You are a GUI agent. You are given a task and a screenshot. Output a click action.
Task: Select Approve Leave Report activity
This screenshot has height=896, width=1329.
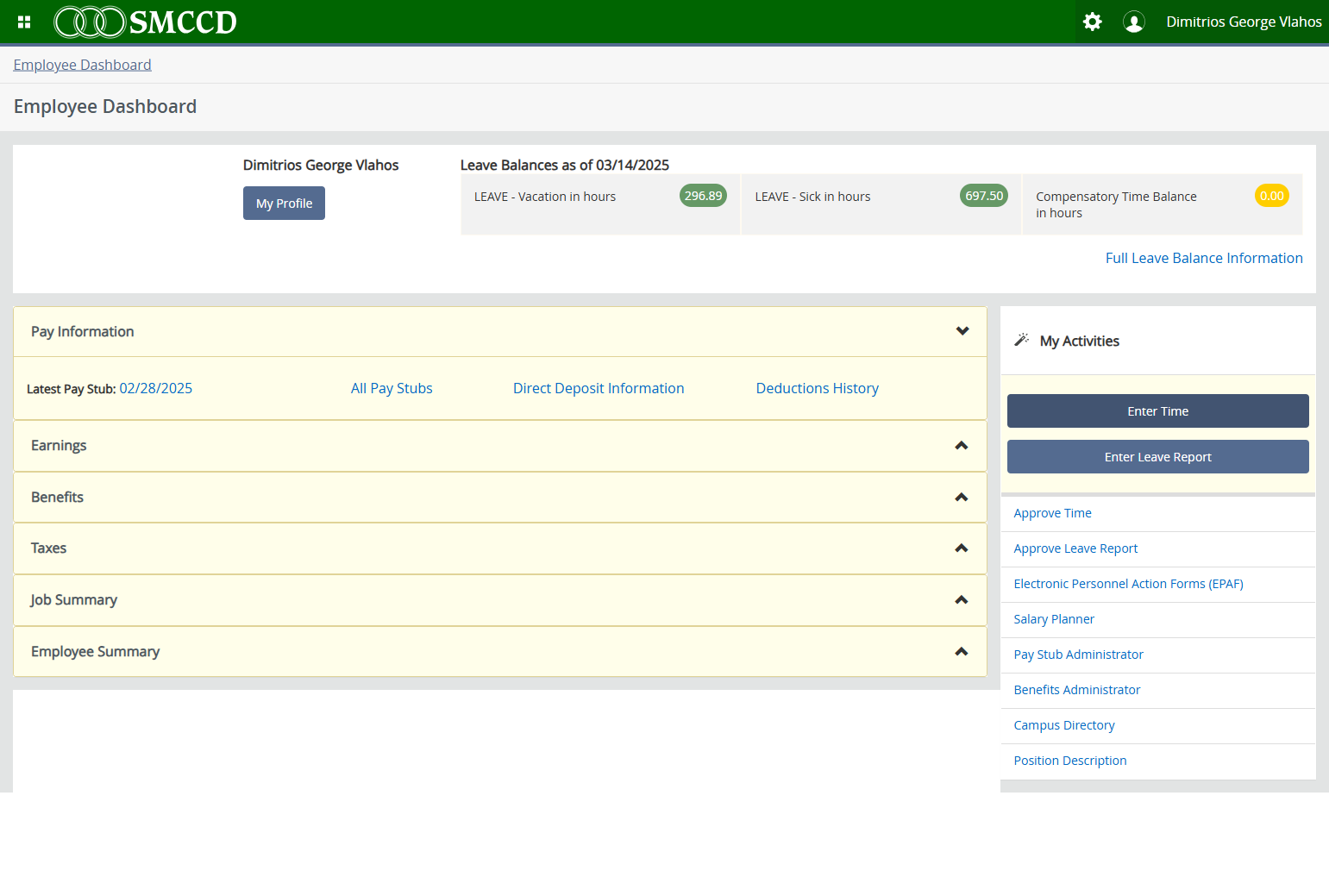coord(1075,548)
